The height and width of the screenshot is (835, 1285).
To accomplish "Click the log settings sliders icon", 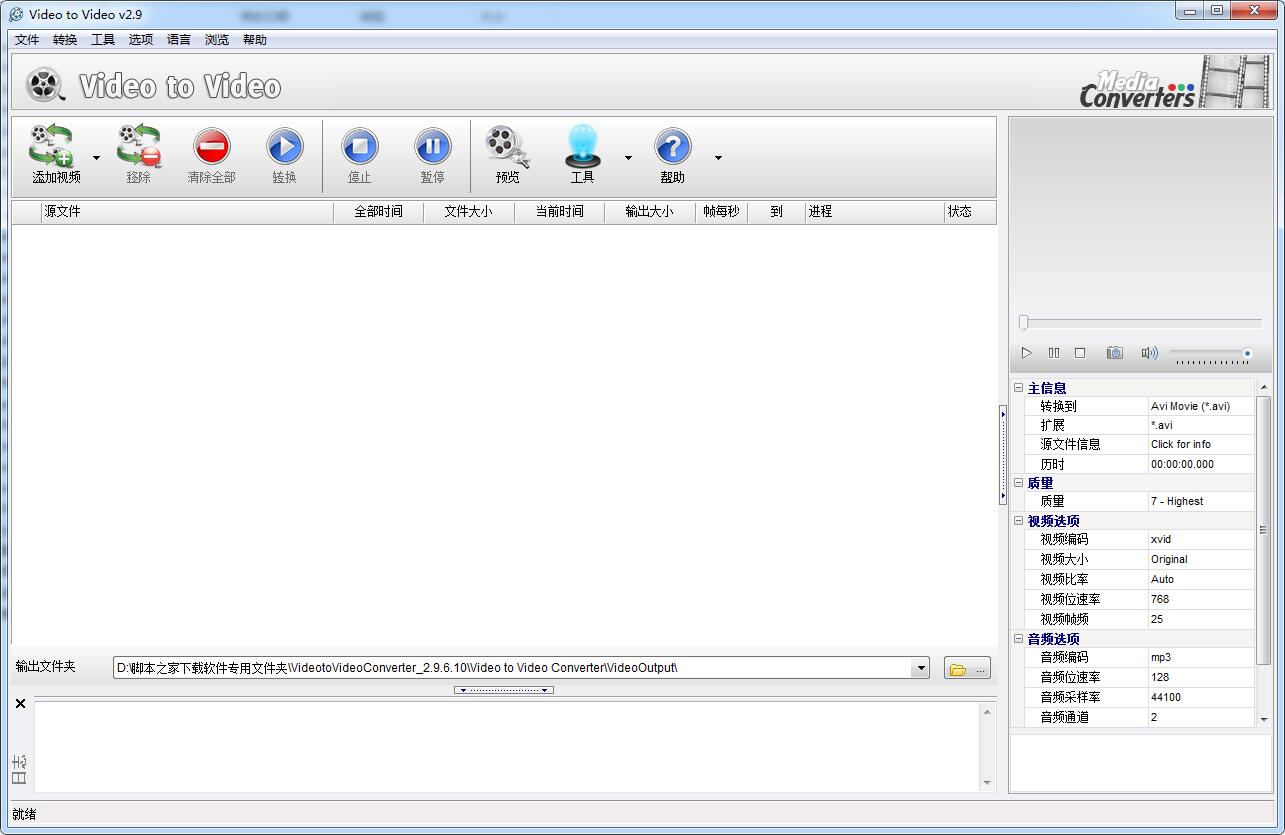I will [x=19, y=762].
